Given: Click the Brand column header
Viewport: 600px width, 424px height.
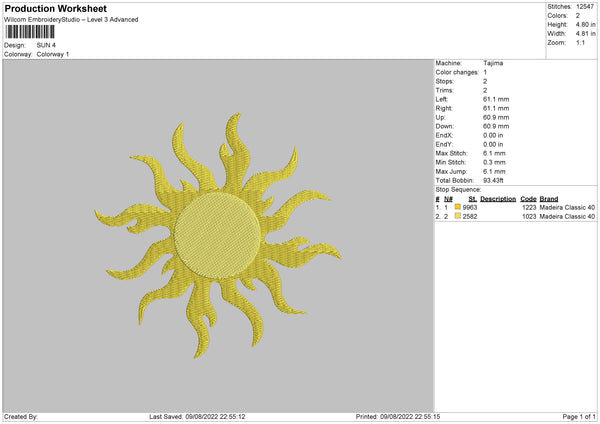Looking at the screenshot, I should [x=548, y=198].
